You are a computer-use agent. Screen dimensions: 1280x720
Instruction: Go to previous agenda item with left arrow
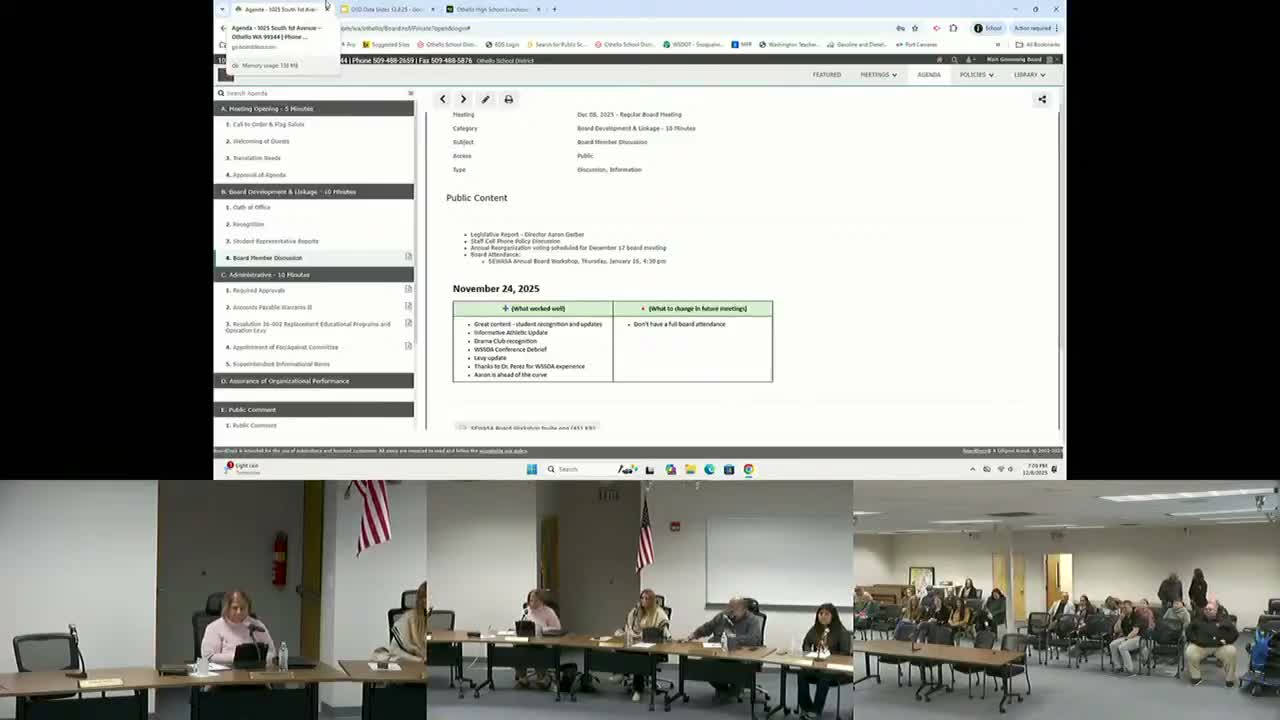(442, 99)
